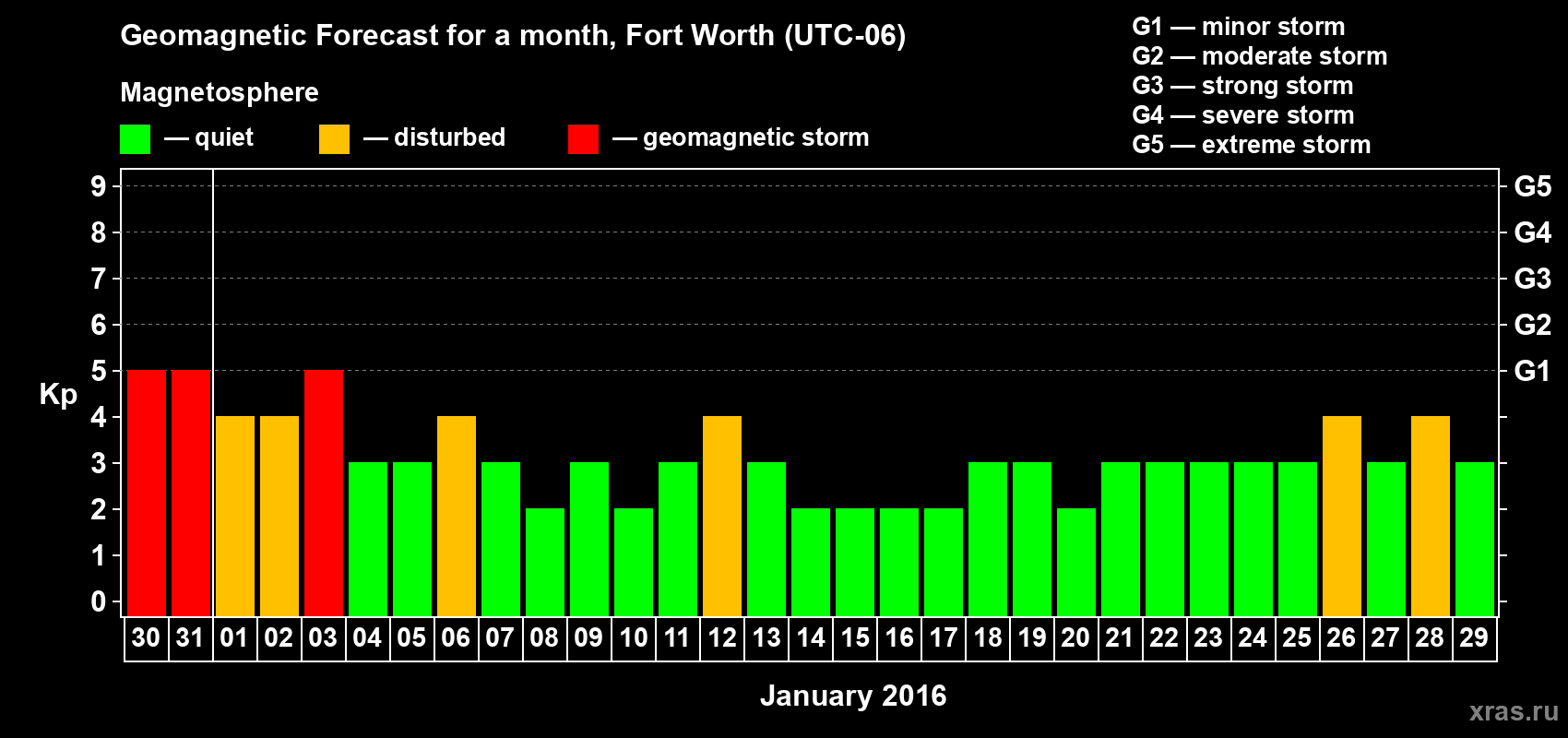The image size is (1568, 738).
Task: Click the orange bar for day 01
Action: pos(235,517)
